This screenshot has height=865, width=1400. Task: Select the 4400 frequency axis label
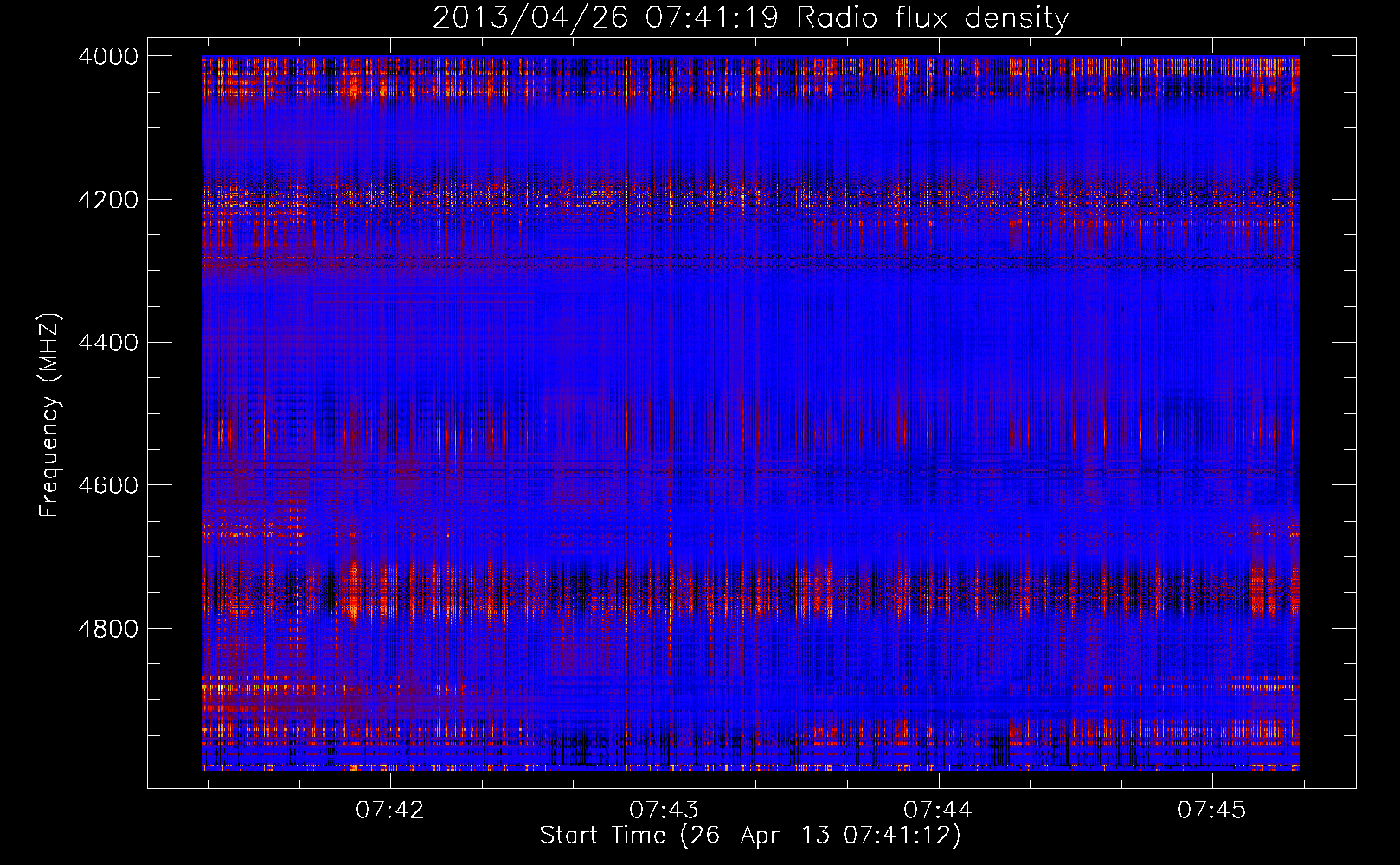[108, 343]
